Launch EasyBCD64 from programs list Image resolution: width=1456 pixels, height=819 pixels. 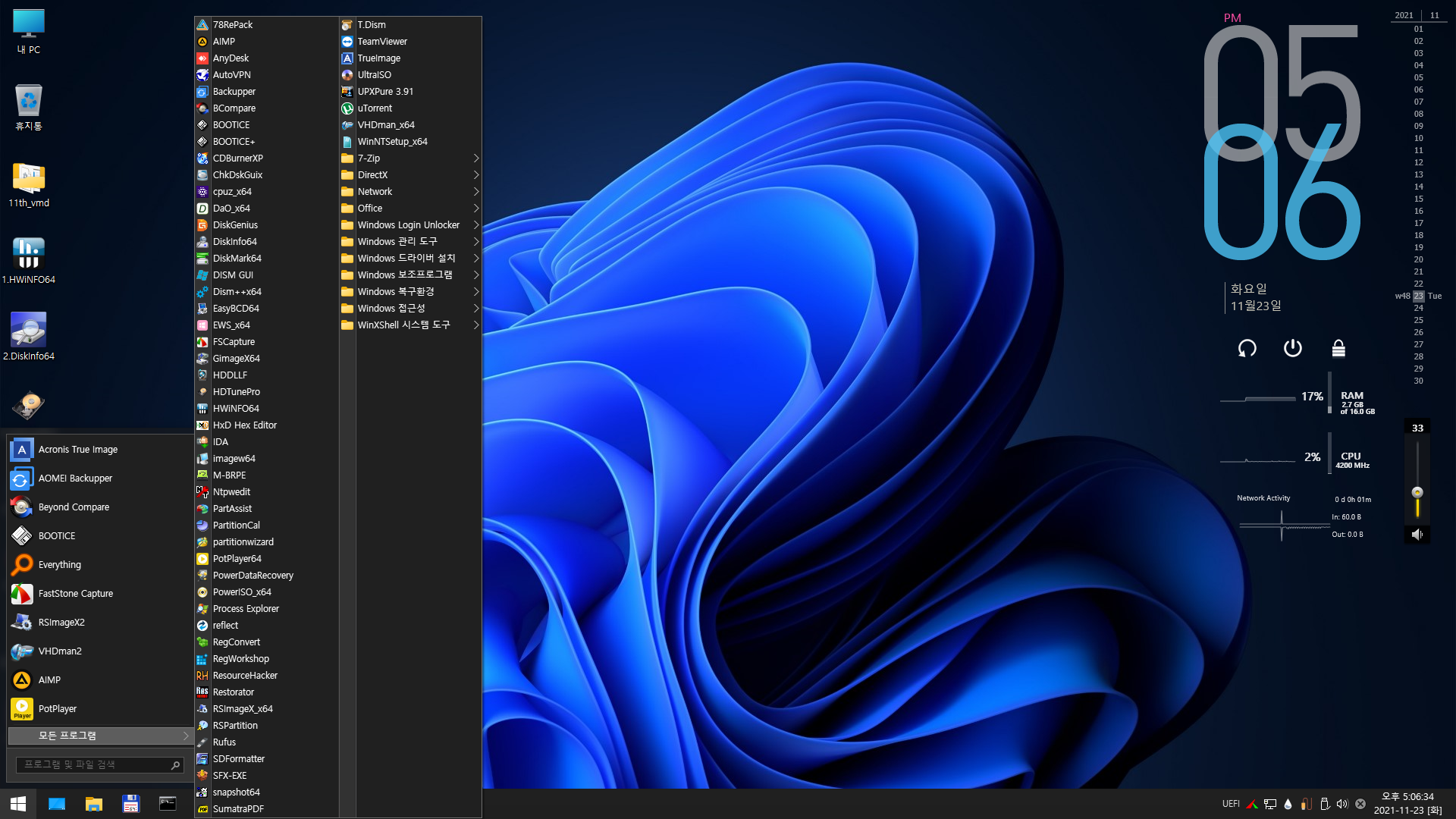click(x=266, y=309)
